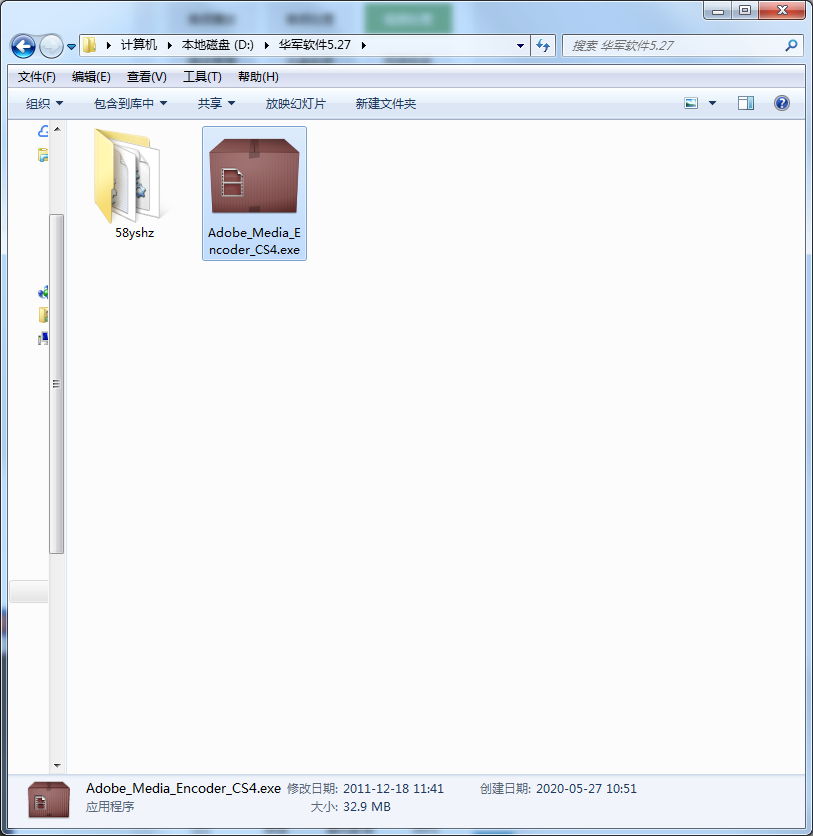Click 创建日期 value 2020-05-27 10:51
Viewport: 813px width, 836px height.
point(586,789)
